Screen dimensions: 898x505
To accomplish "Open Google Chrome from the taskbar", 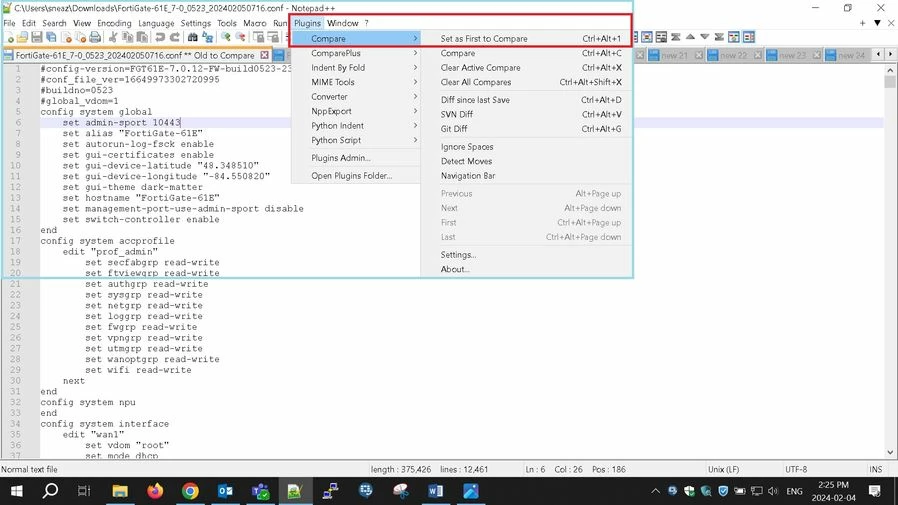I will click(x=190, y=491).
